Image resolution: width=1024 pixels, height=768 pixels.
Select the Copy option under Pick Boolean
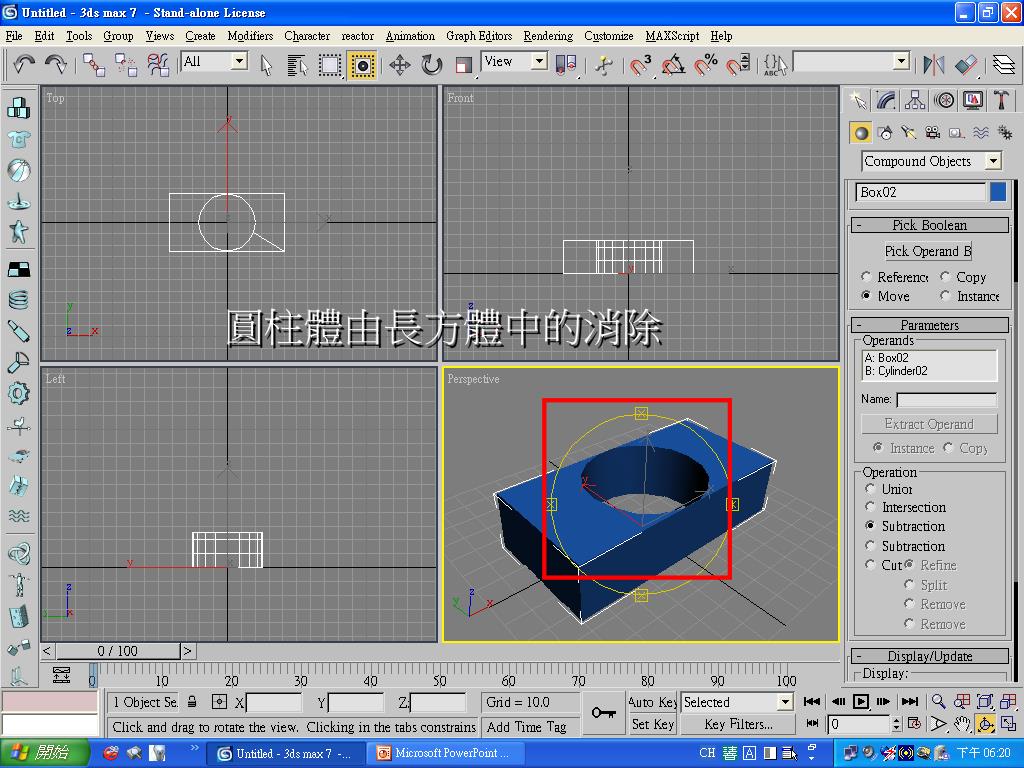click(945, 276)
